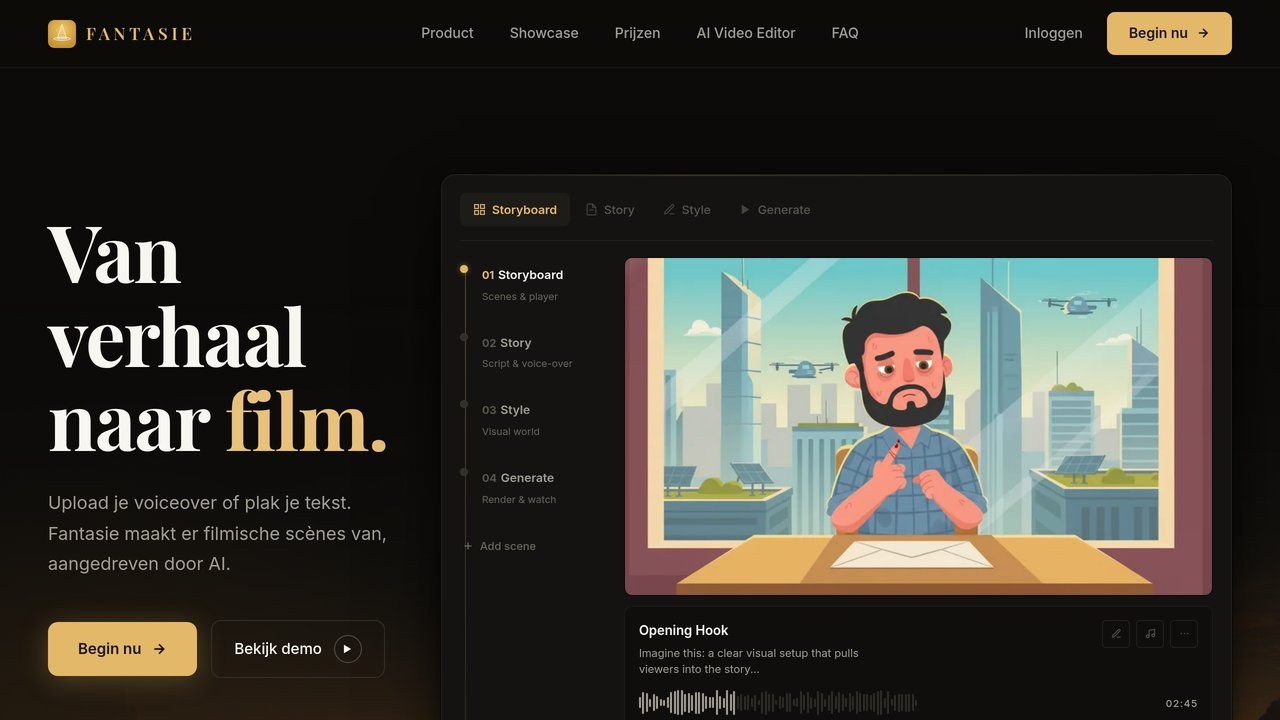Click hero Begin nu button
This screenshot has width=1280, height=720.
pos(122,649)
